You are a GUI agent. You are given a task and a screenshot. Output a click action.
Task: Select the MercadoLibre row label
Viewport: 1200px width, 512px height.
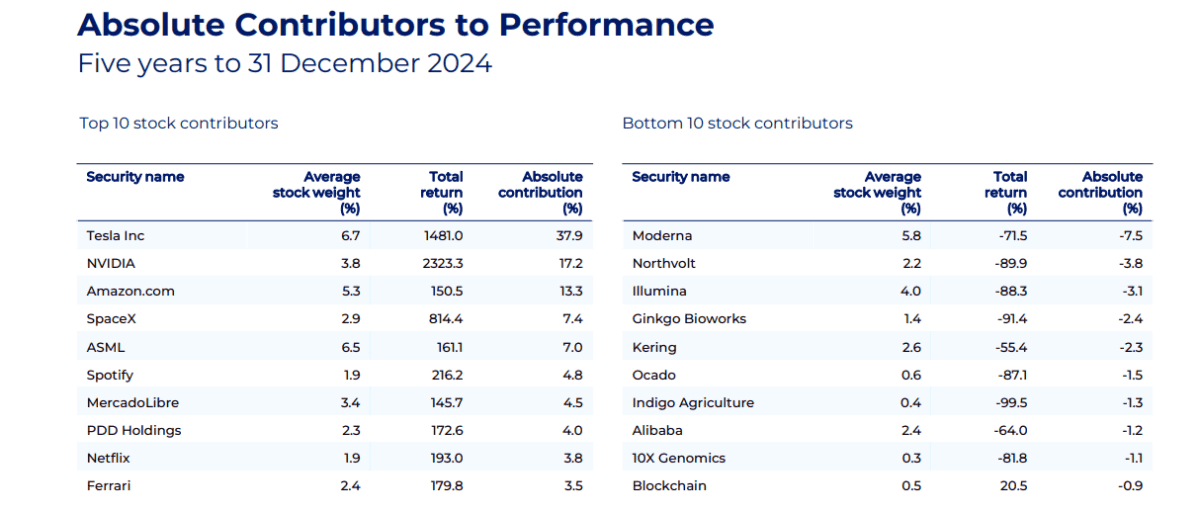(133, 403)
